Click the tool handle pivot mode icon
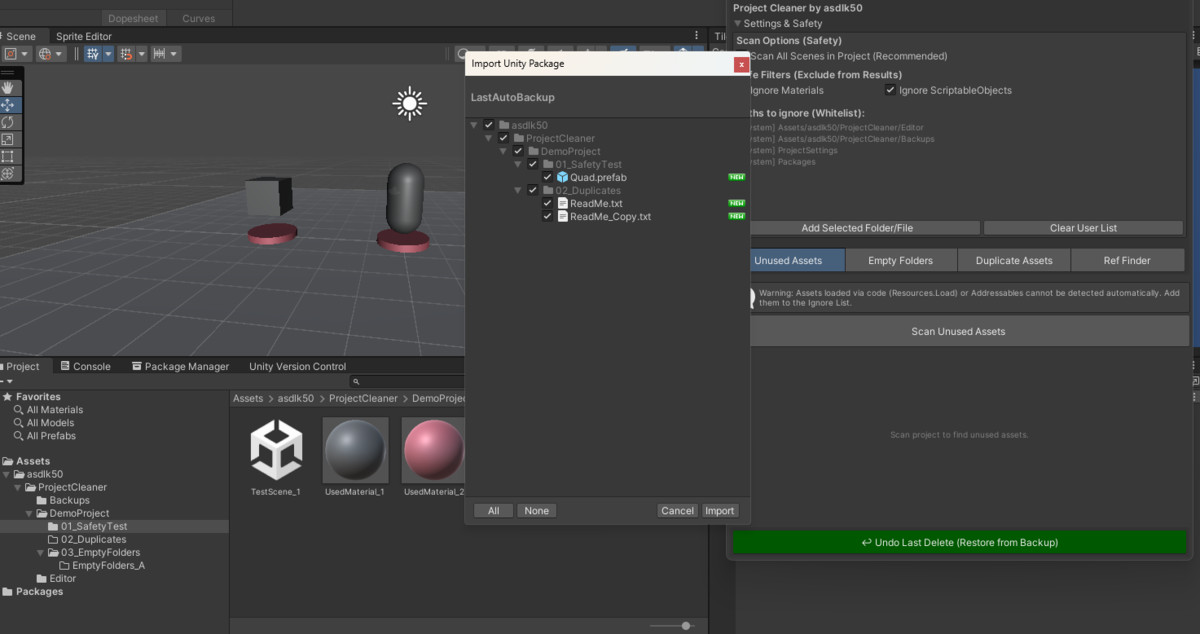The image size is (1200, 634). point(11,54)
